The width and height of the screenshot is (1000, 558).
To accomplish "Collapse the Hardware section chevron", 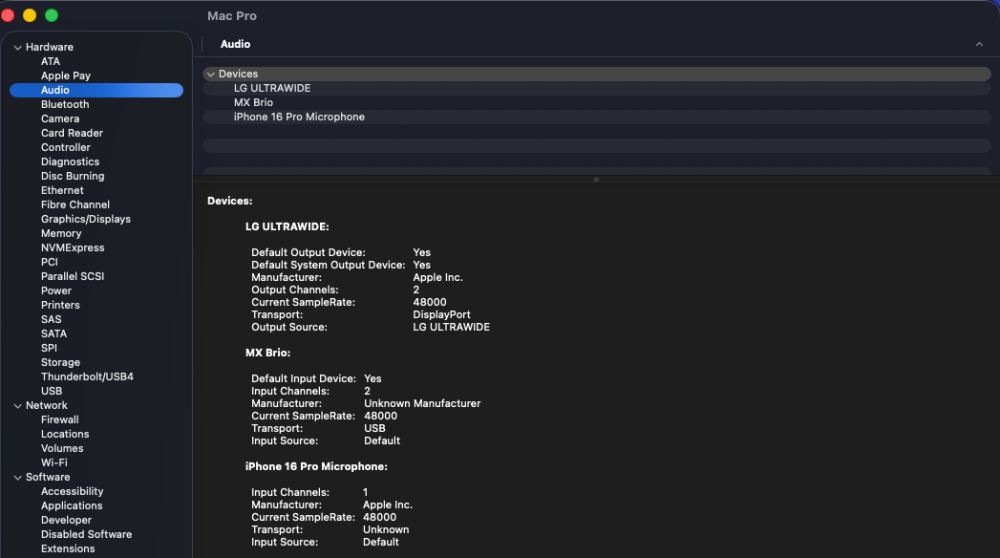I will coord(18,47).
